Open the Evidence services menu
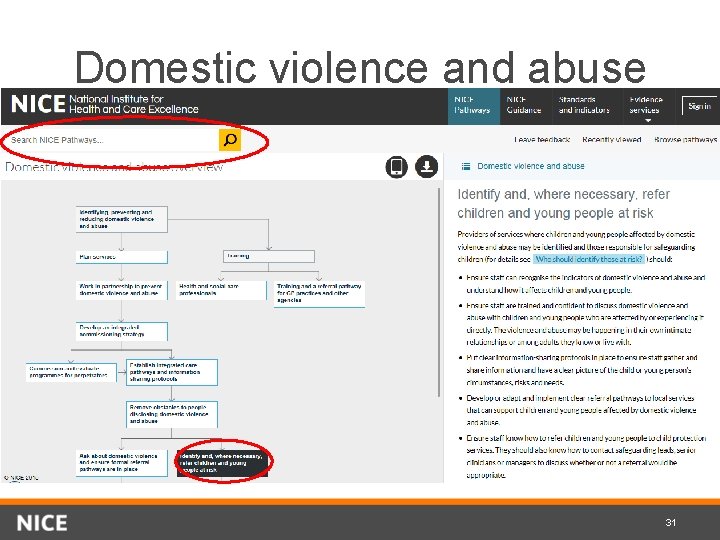Screen dimensions: 720x540 [x=646, y=105]
